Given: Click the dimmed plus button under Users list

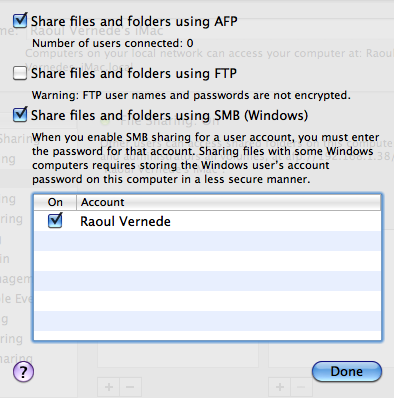Looking at the screenshot, I should (x=280, y=387).
